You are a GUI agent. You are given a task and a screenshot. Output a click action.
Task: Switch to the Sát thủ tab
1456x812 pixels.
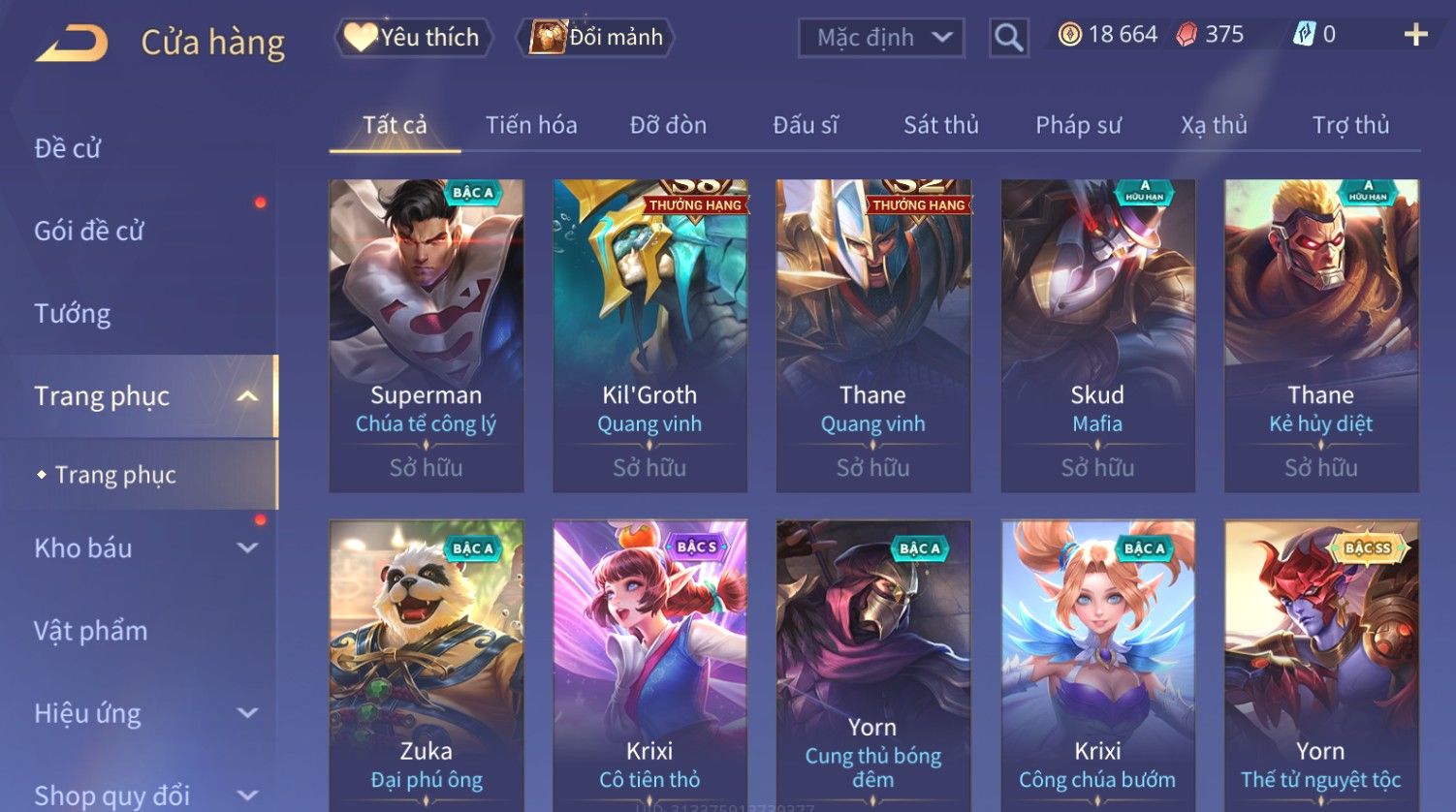click(940, 125)
